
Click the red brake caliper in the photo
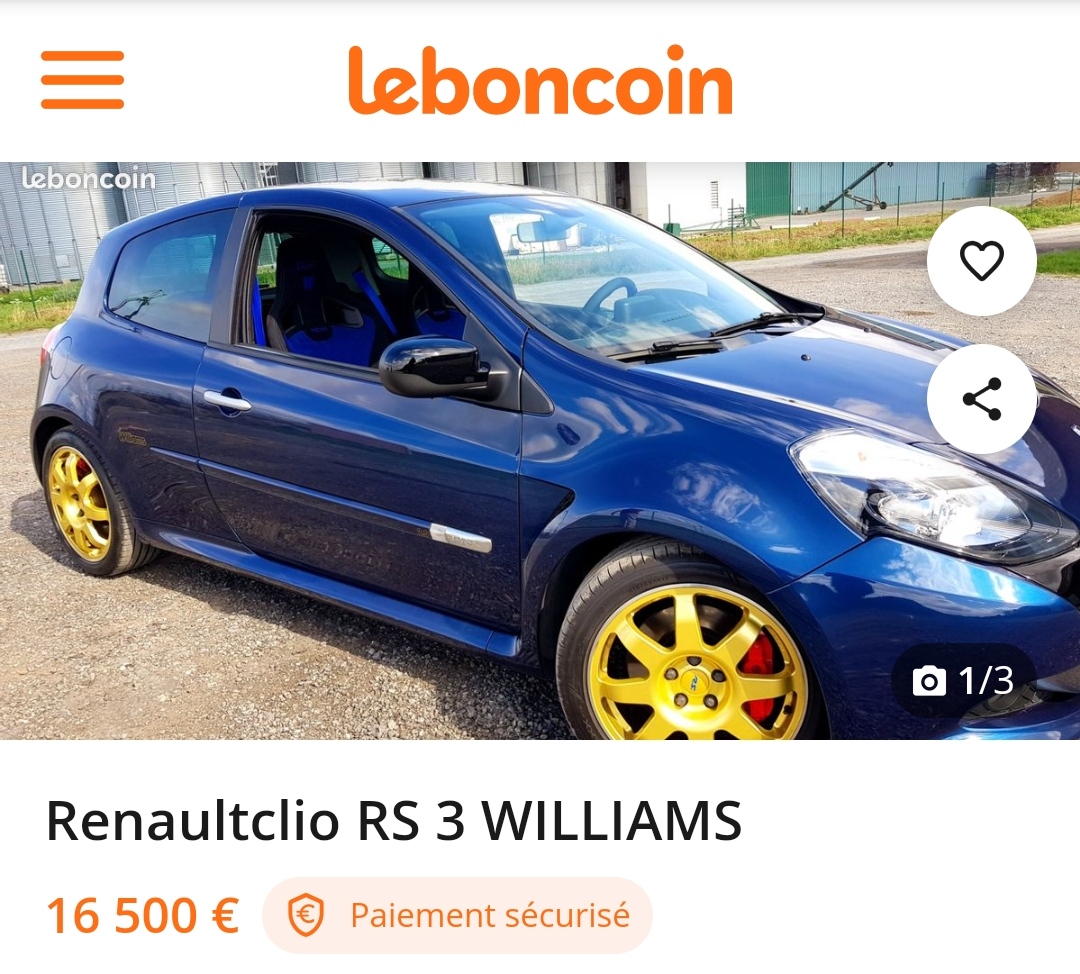pos(760,679)
